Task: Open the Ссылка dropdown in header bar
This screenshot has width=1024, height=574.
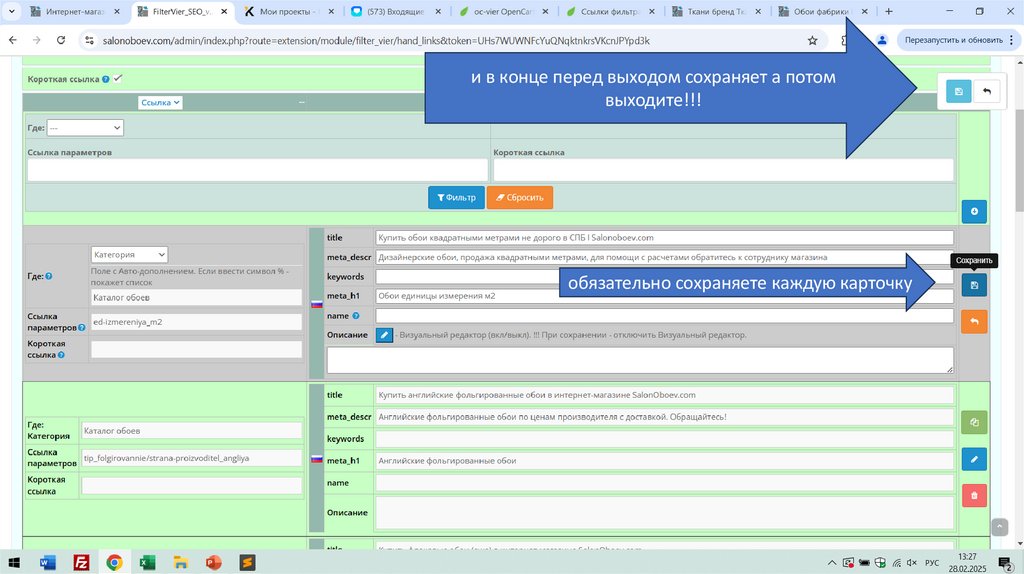Action: [x=160, y=103]
